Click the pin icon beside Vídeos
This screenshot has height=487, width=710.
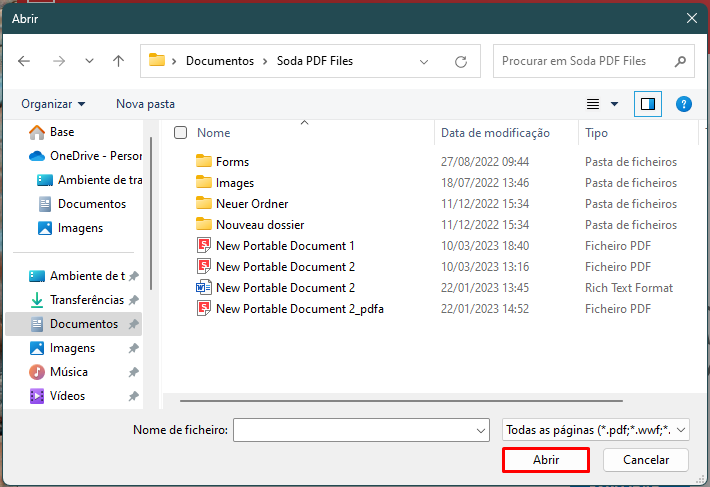tap(134, 396)
